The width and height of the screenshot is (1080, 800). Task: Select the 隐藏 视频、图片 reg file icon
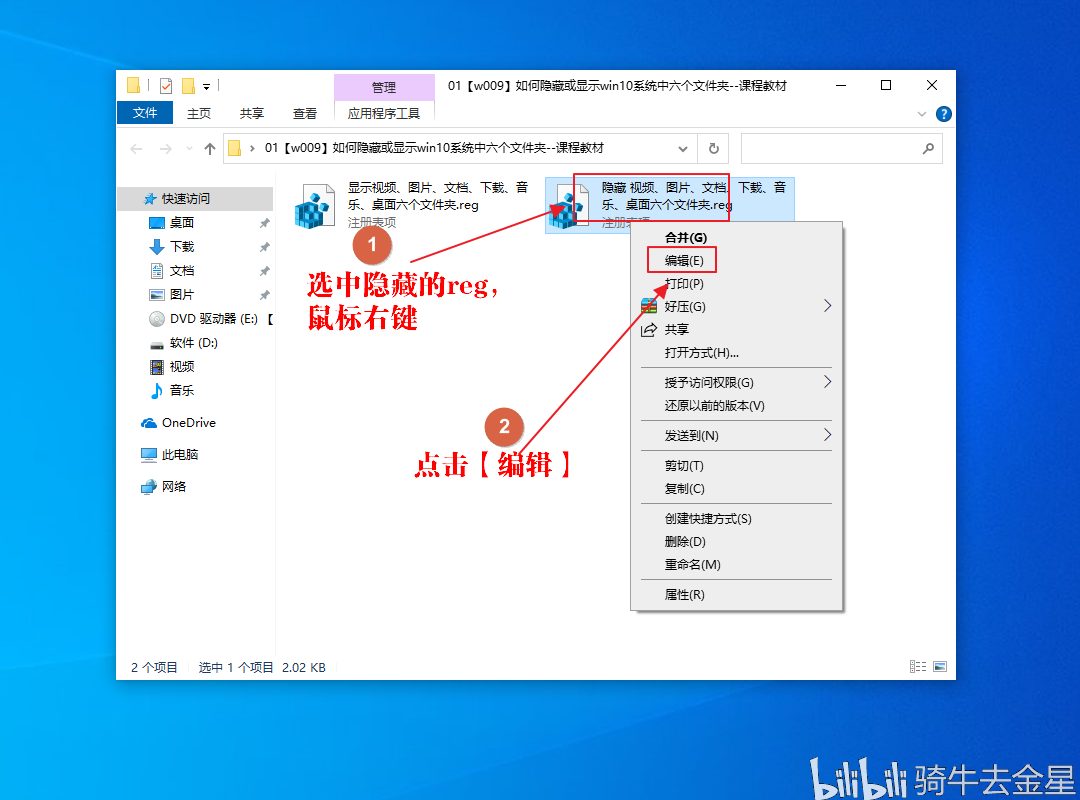point(569,206)
